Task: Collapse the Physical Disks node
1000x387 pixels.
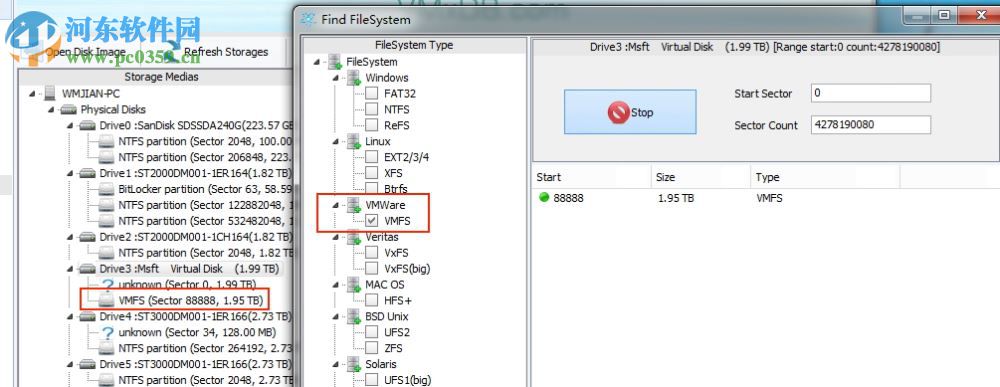Action: point(52,110)
